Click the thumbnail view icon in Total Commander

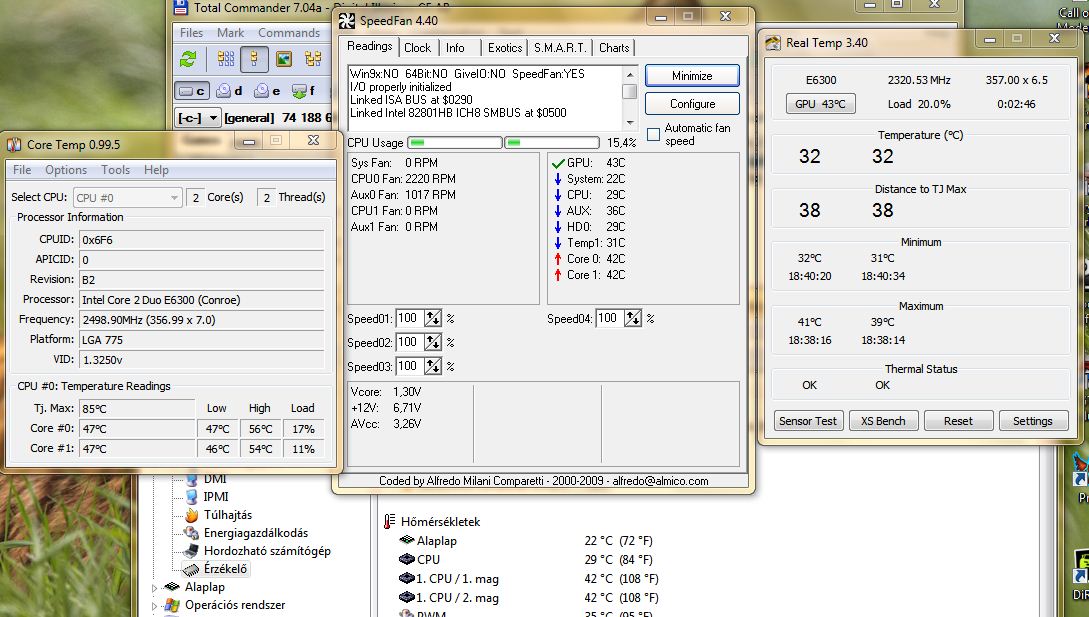click(x=283, y=59)
